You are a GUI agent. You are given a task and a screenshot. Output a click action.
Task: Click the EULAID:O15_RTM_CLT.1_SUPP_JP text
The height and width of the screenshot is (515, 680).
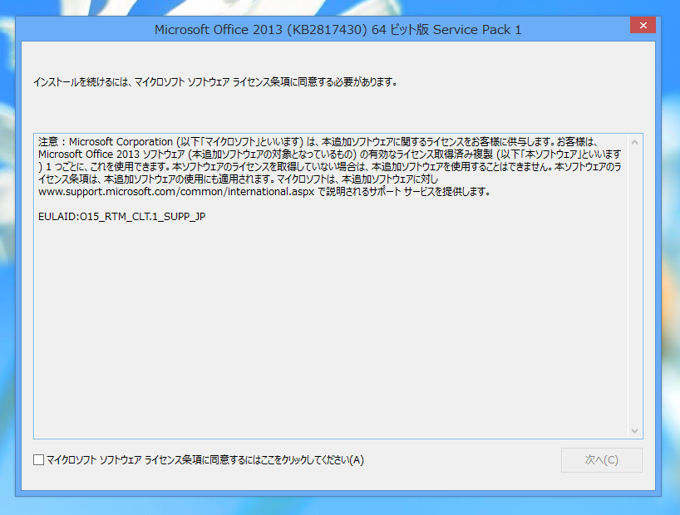[x=122, y=216]
